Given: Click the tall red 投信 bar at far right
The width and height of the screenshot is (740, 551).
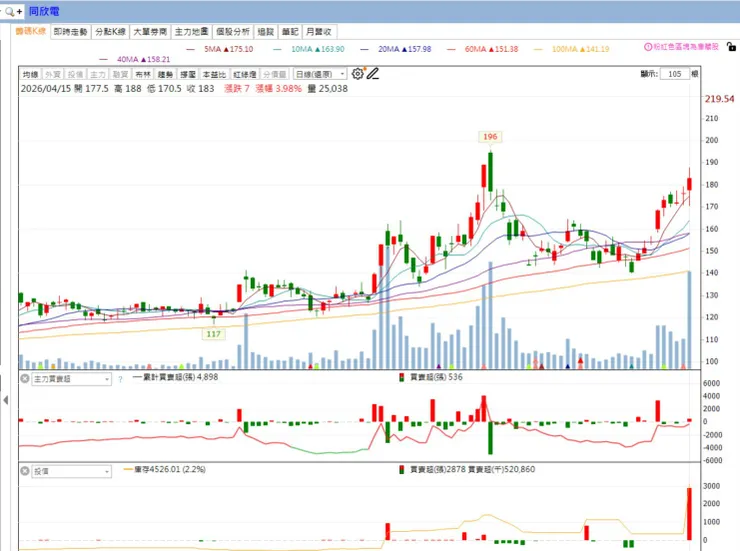Looking at the screenshot, I should pos(690,514).
